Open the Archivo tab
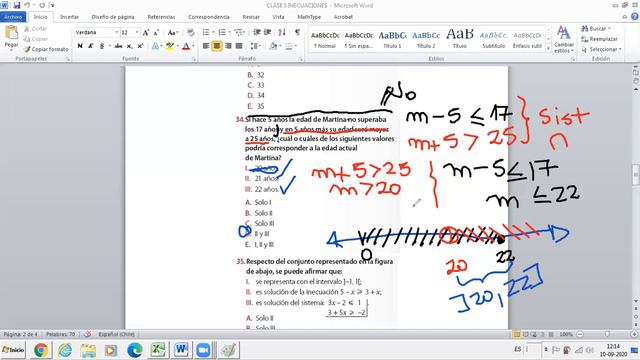The image size is (640, 360). [13, 17]
